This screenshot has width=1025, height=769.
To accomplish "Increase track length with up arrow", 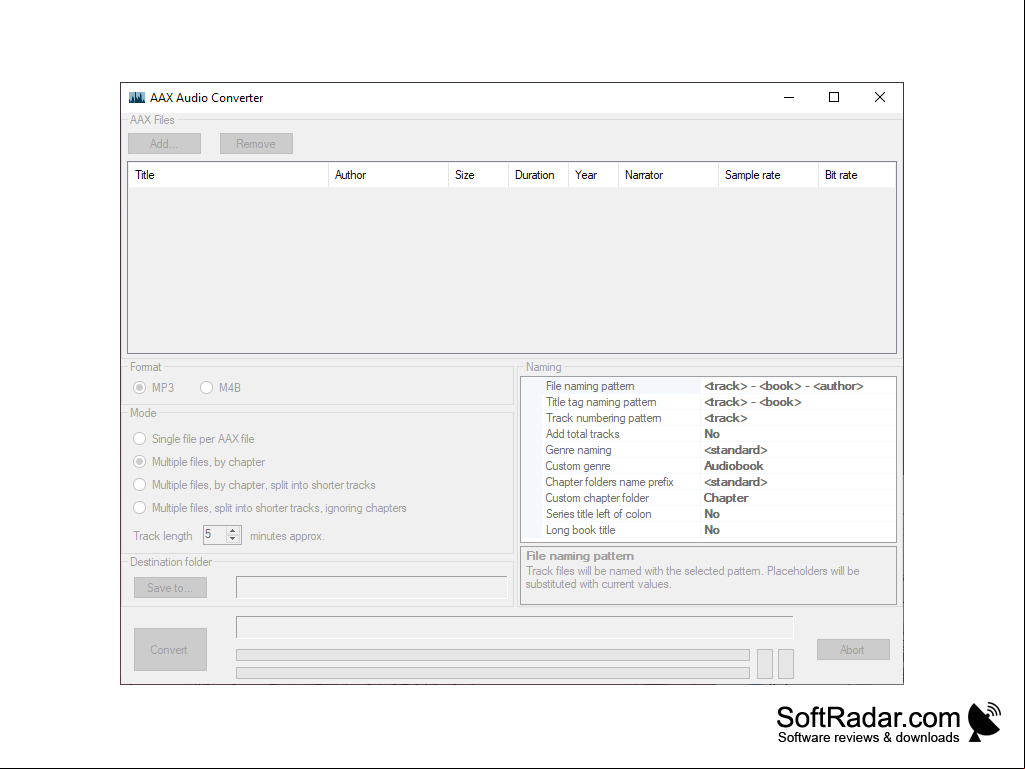I will (x=233, y=530).
